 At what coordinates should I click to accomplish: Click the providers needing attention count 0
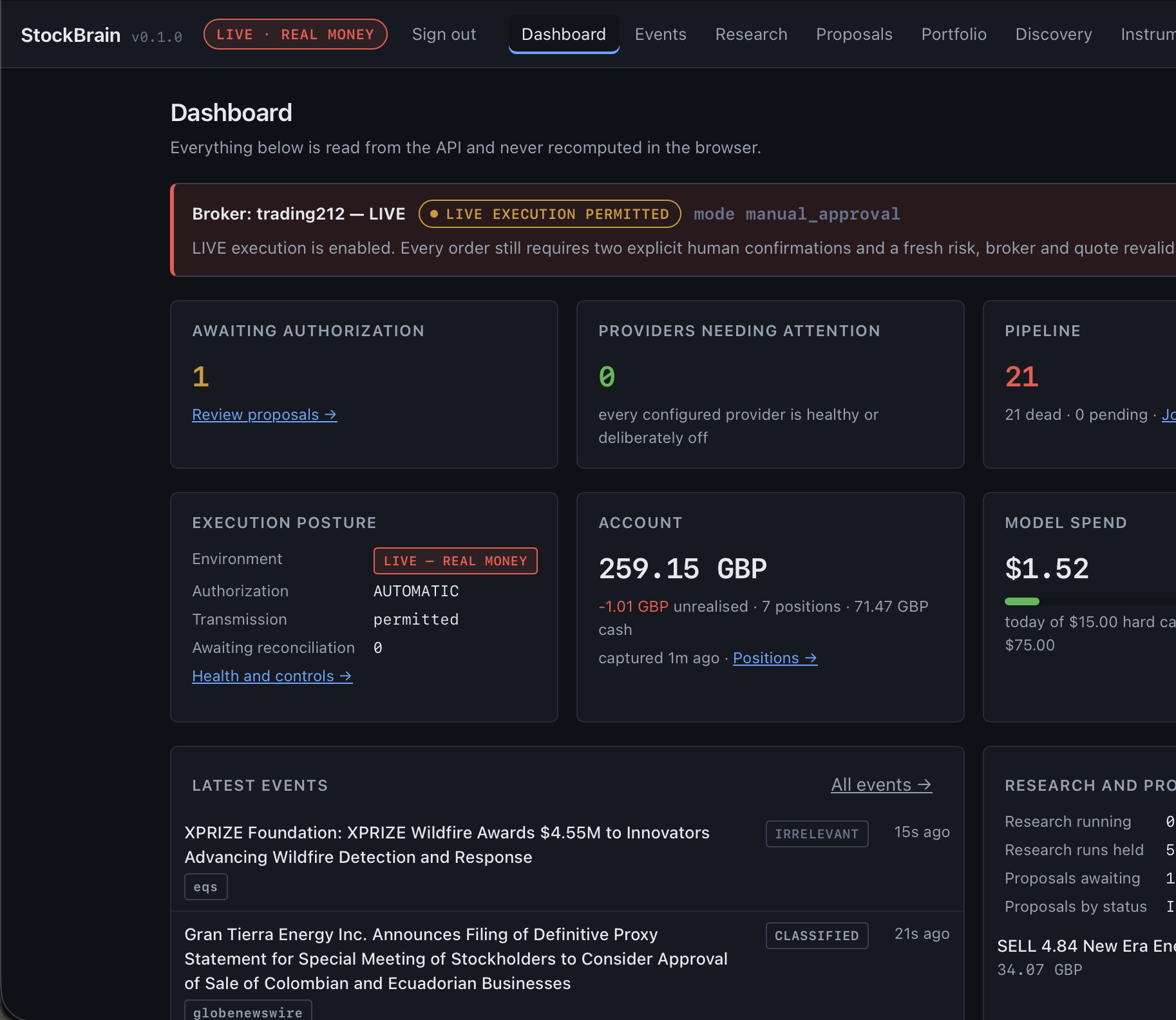(607, 377)
